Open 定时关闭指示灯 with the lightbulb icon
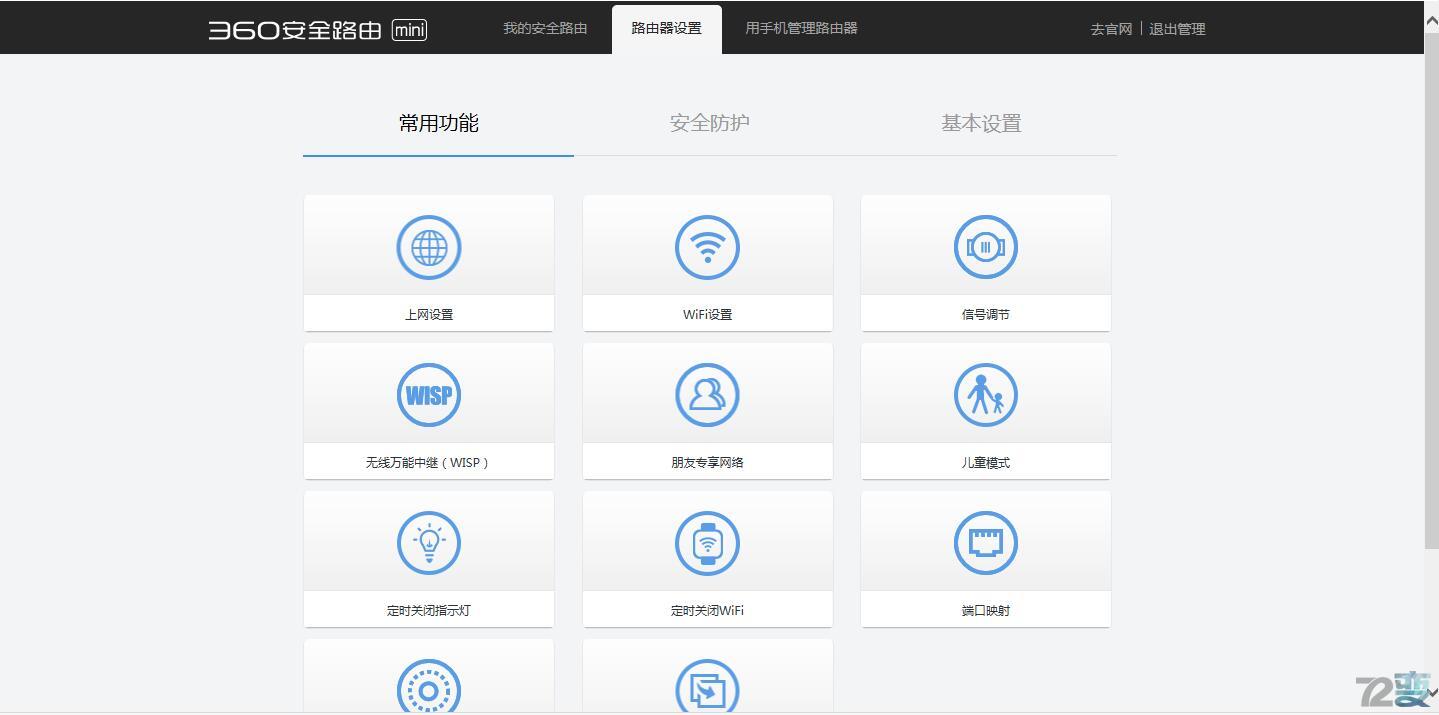Screen dimensions: 1439x715 (x=428, y=542)
